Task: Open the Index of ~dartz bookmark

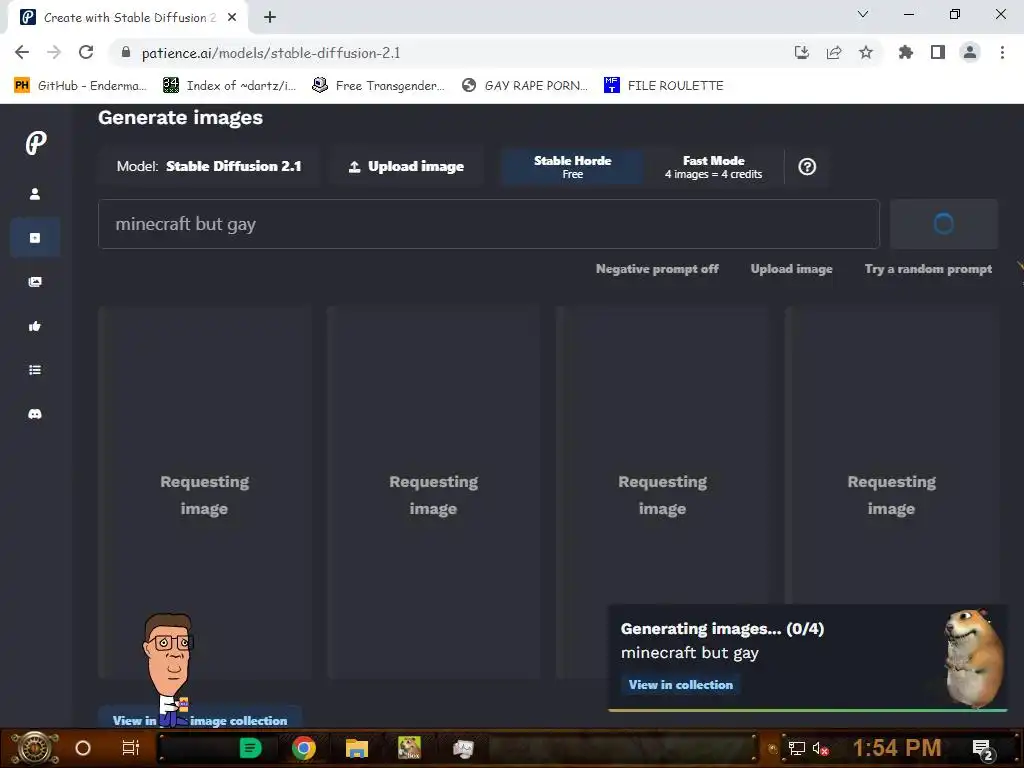Action: point(230,86)
